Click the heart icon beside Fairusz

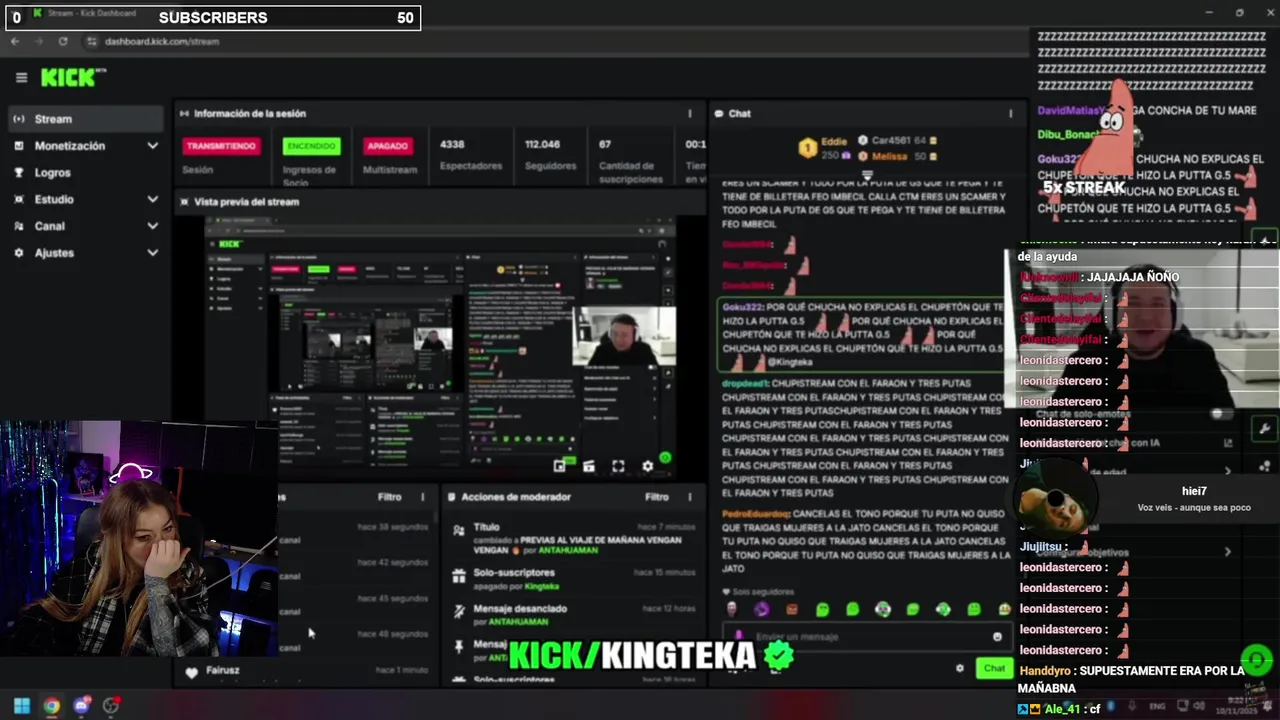191,672
